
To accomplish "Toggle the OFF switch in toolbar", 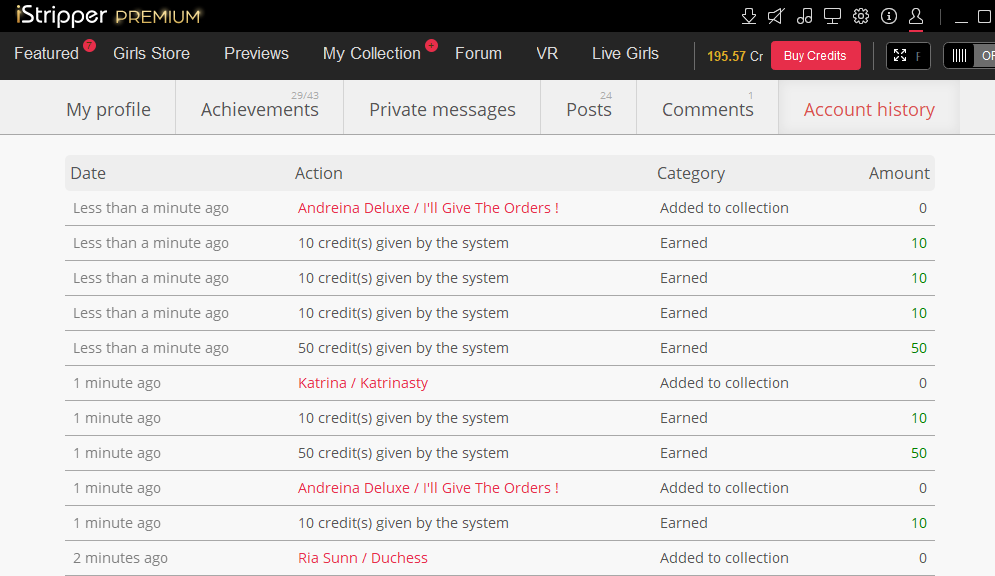I will [969, 56].
